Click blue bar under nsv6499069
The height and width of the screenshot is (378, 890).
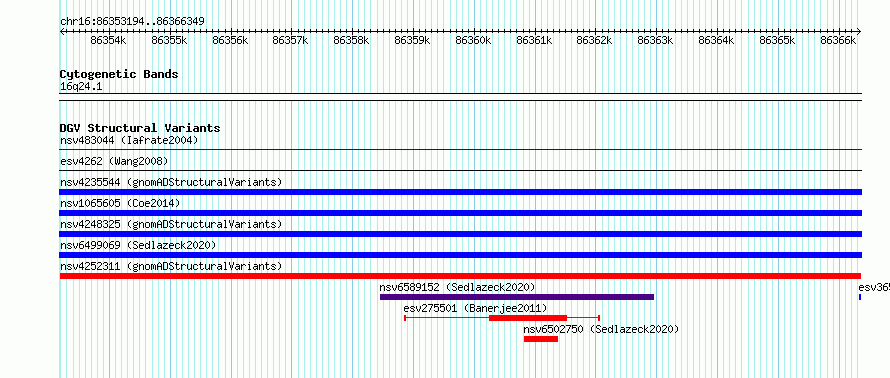460,255
